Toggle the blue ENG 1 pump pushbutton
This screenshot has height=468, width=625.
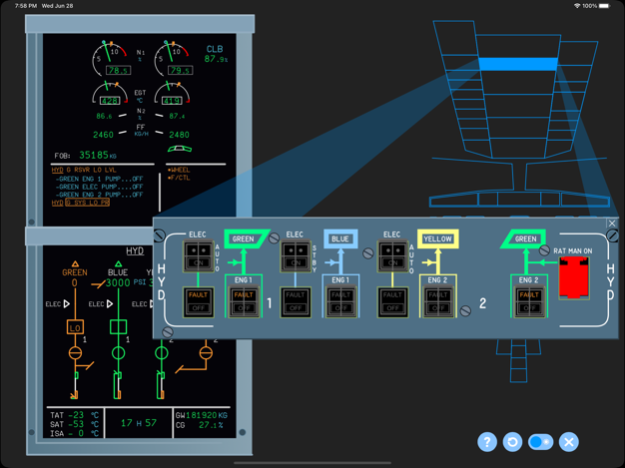[339, 302]
